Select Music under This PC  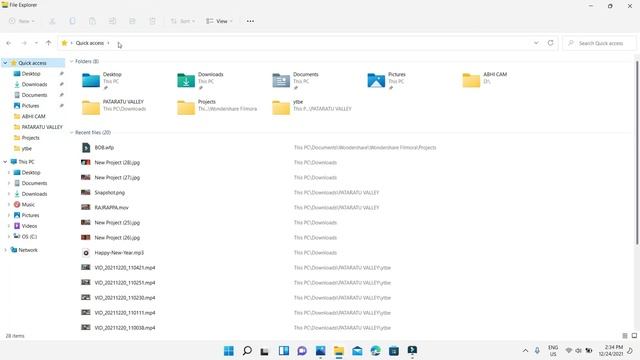click(28, 204)
